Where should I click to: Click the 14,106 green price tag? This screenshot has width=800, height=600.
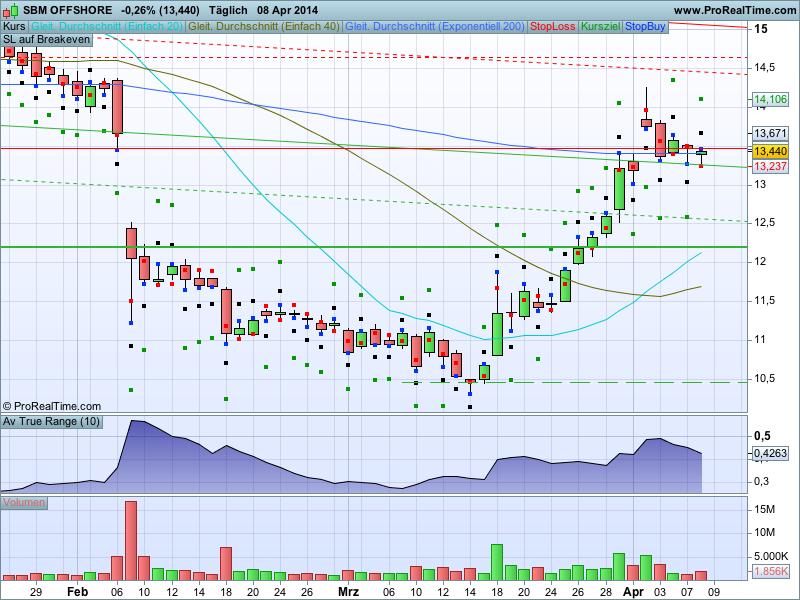[x=770, y=99]
